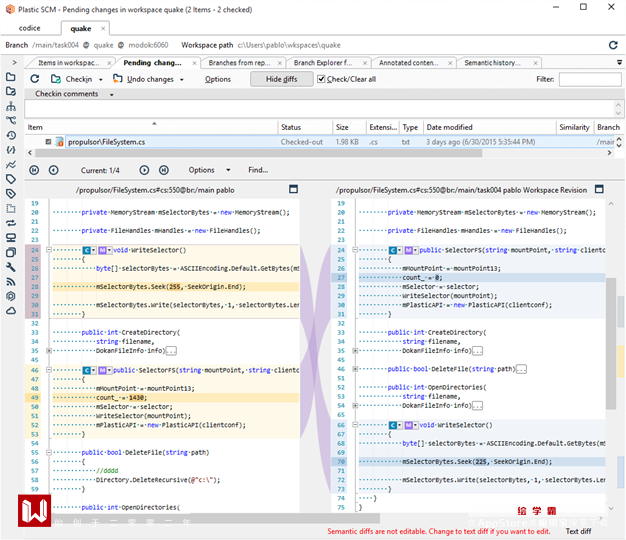Open the Branches from repository tab
The width and height of the screenshot is (626, 540).
(x=240, y=63)
